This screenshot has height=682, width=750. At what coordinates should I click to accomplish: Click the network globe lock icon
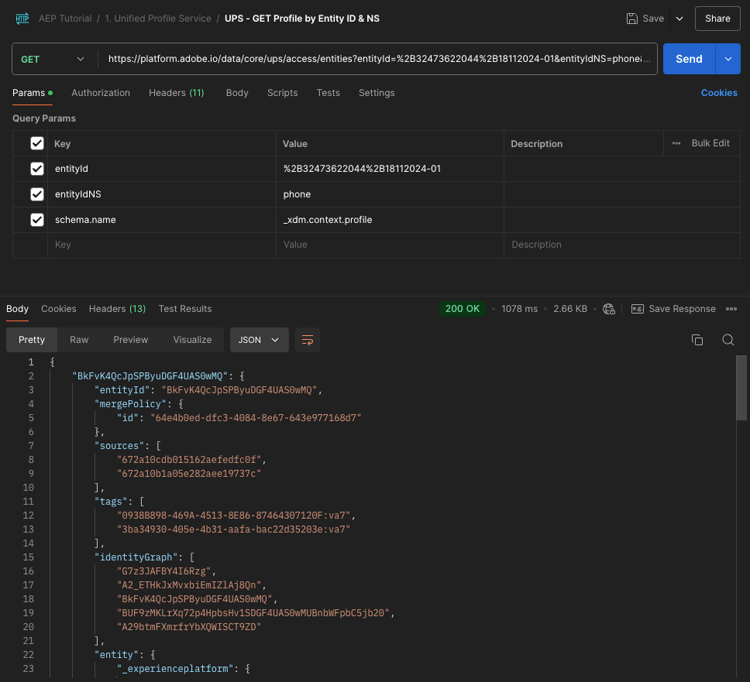(608, 309)
